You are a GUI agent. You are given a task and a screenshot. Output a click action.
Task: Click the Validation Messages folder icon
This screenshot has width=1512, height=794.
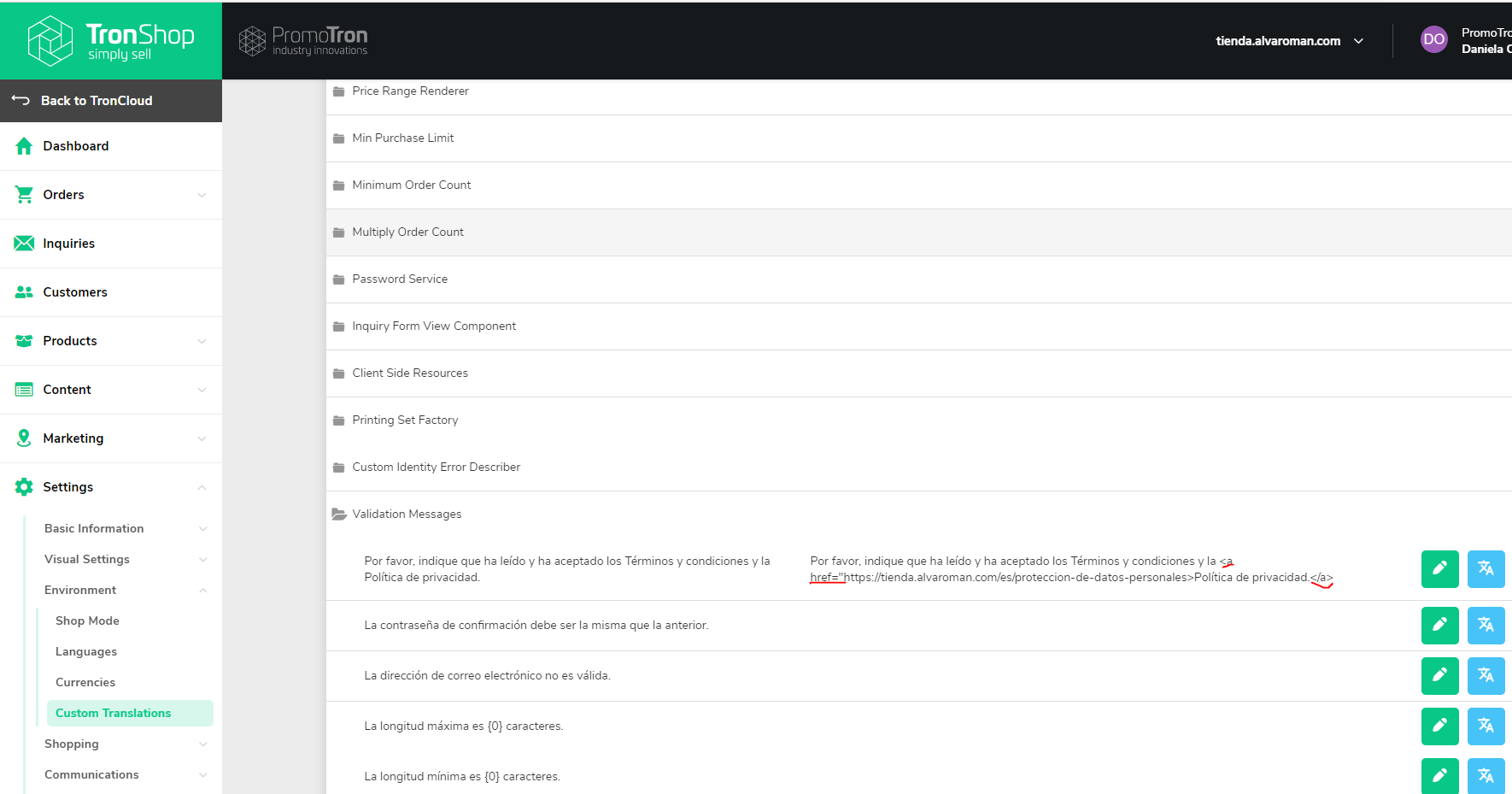[x=337, y=514]
